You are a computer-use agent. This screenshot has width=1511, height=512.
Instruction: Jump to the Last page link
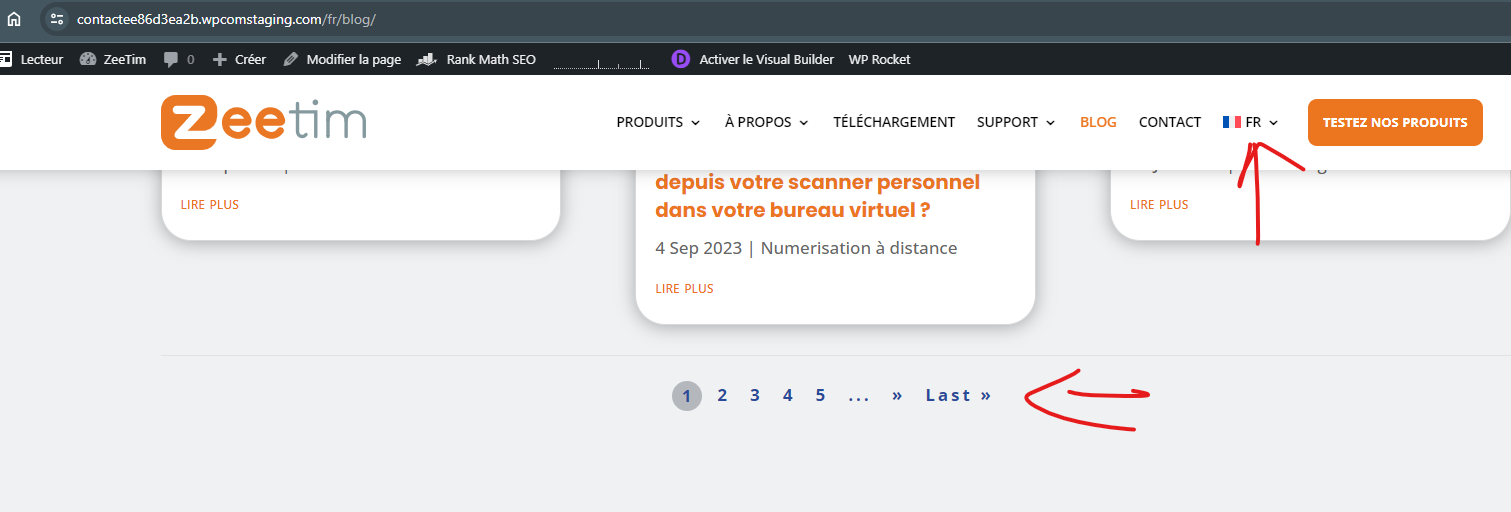click(958, 395)
